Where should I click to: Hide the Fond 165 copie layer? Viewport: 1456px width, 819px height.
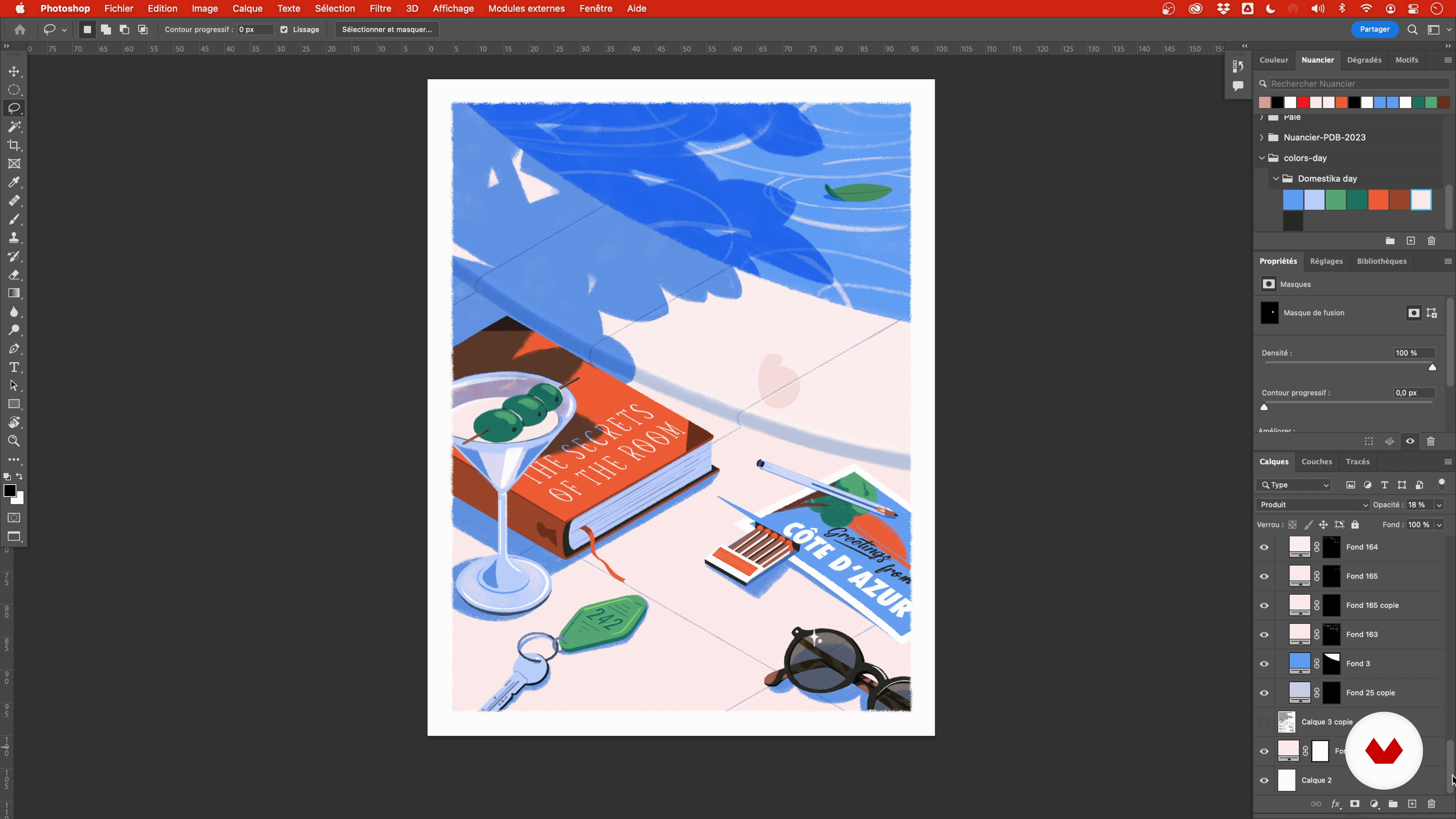tap(1265, 606)
